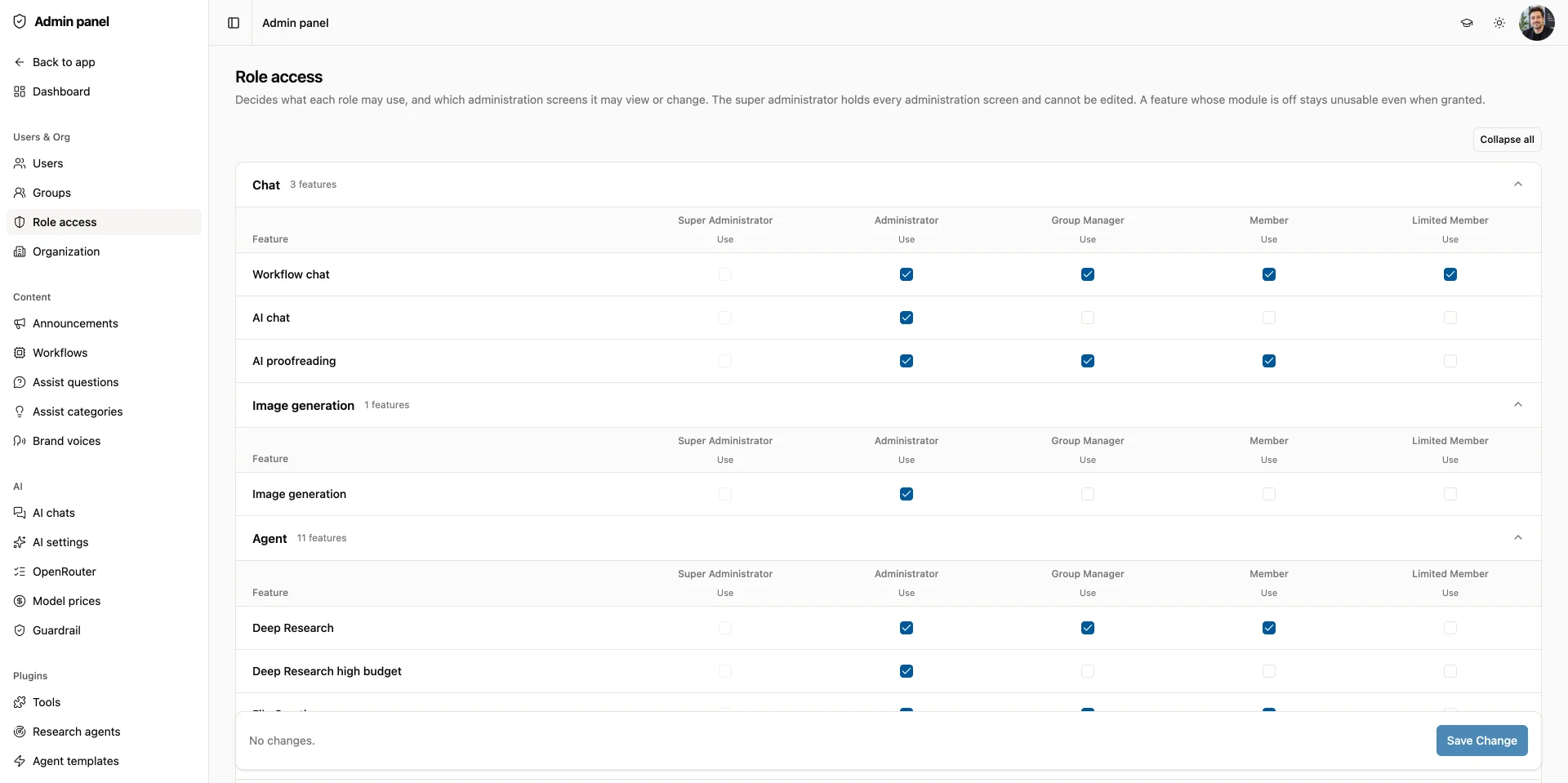This screenshot has width=1568, height=783.
Task: Click the Dashboard grid icon
Action: 20,91
